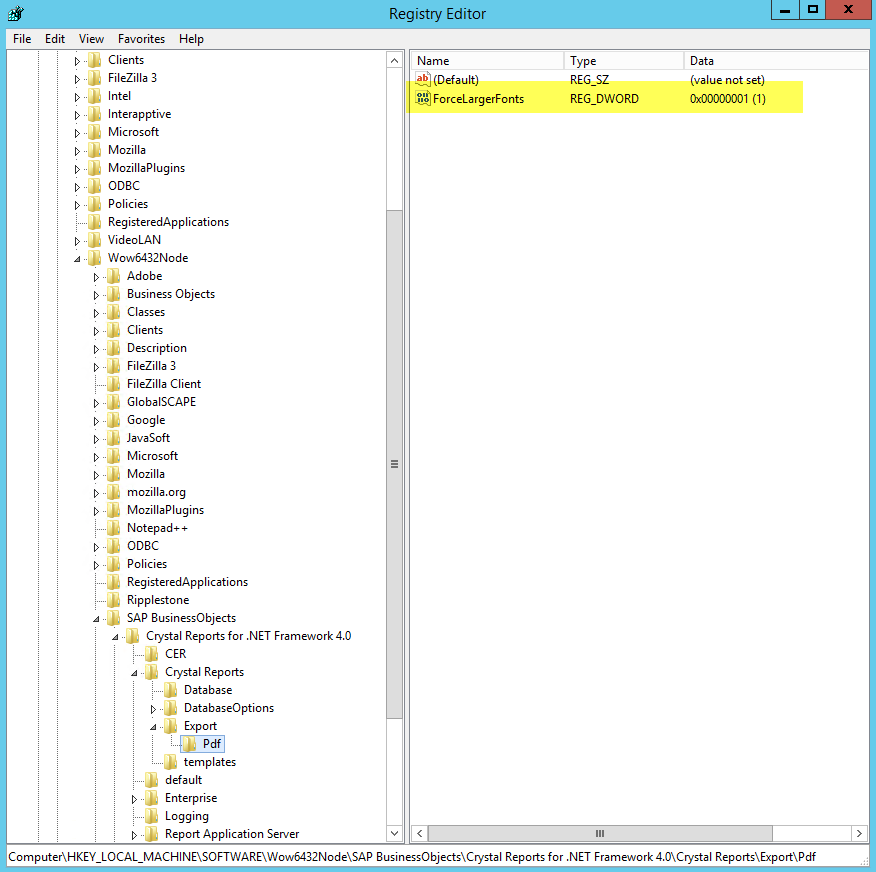Sort values by Name column header
The width and height of the screenshot is (876, 872).
488,60
